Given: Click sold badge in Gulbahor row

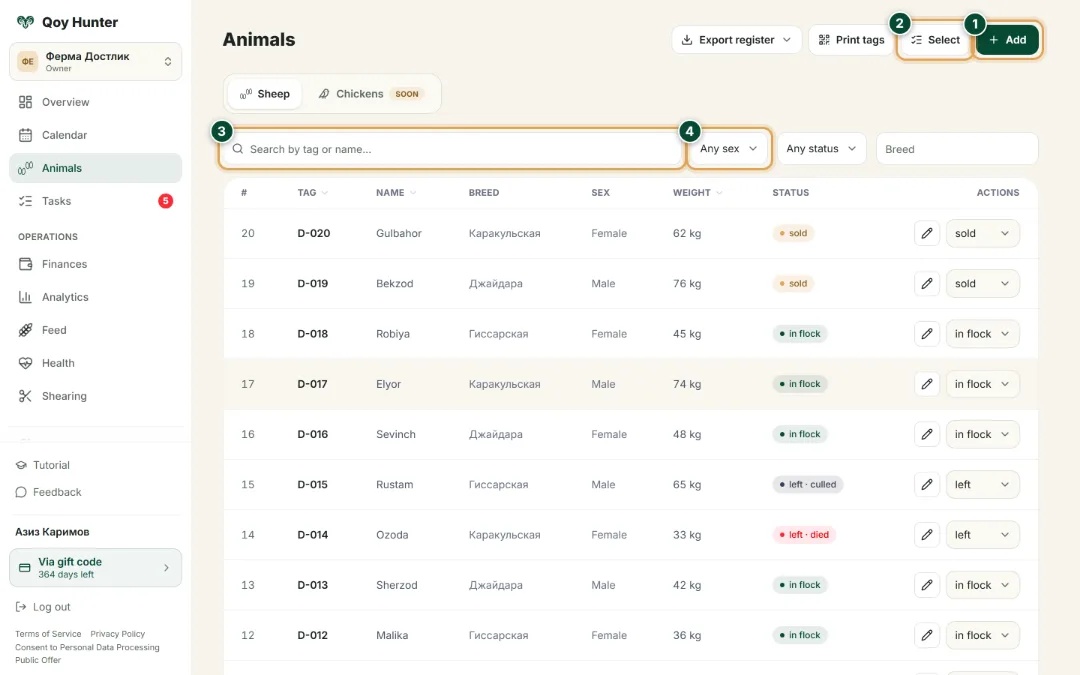Looking at the screenshot, I should [793, 233].
